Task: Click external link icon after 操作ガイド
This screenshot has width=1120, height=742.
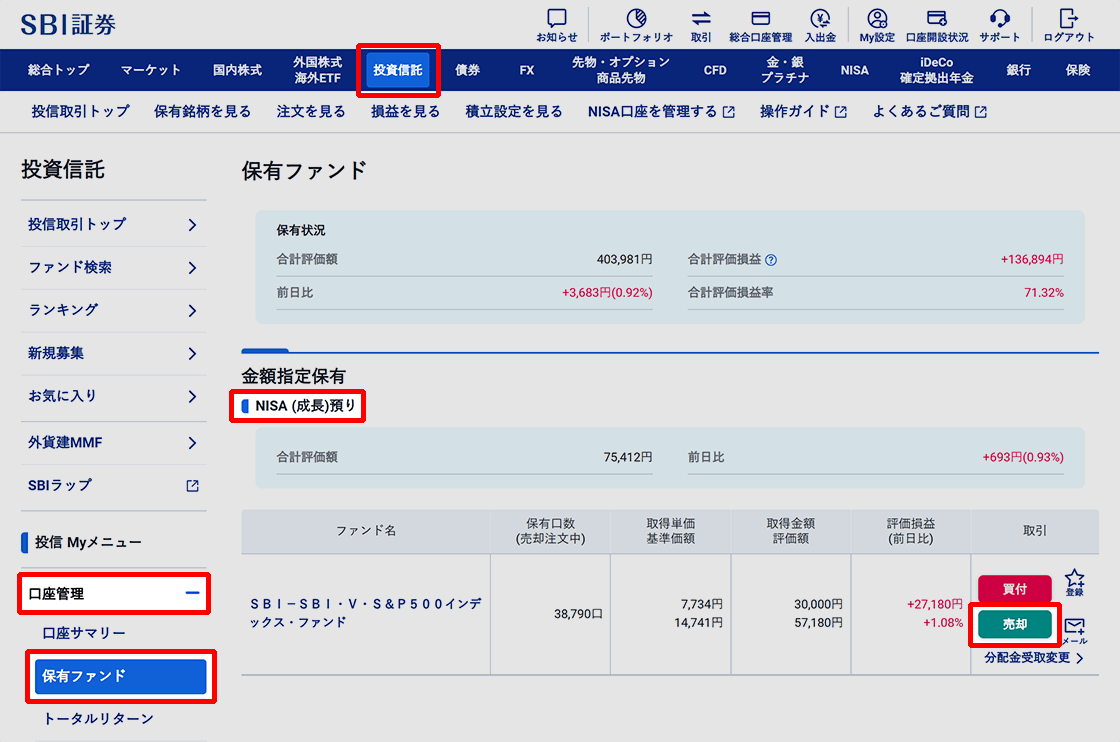Action: coord(841,112)
